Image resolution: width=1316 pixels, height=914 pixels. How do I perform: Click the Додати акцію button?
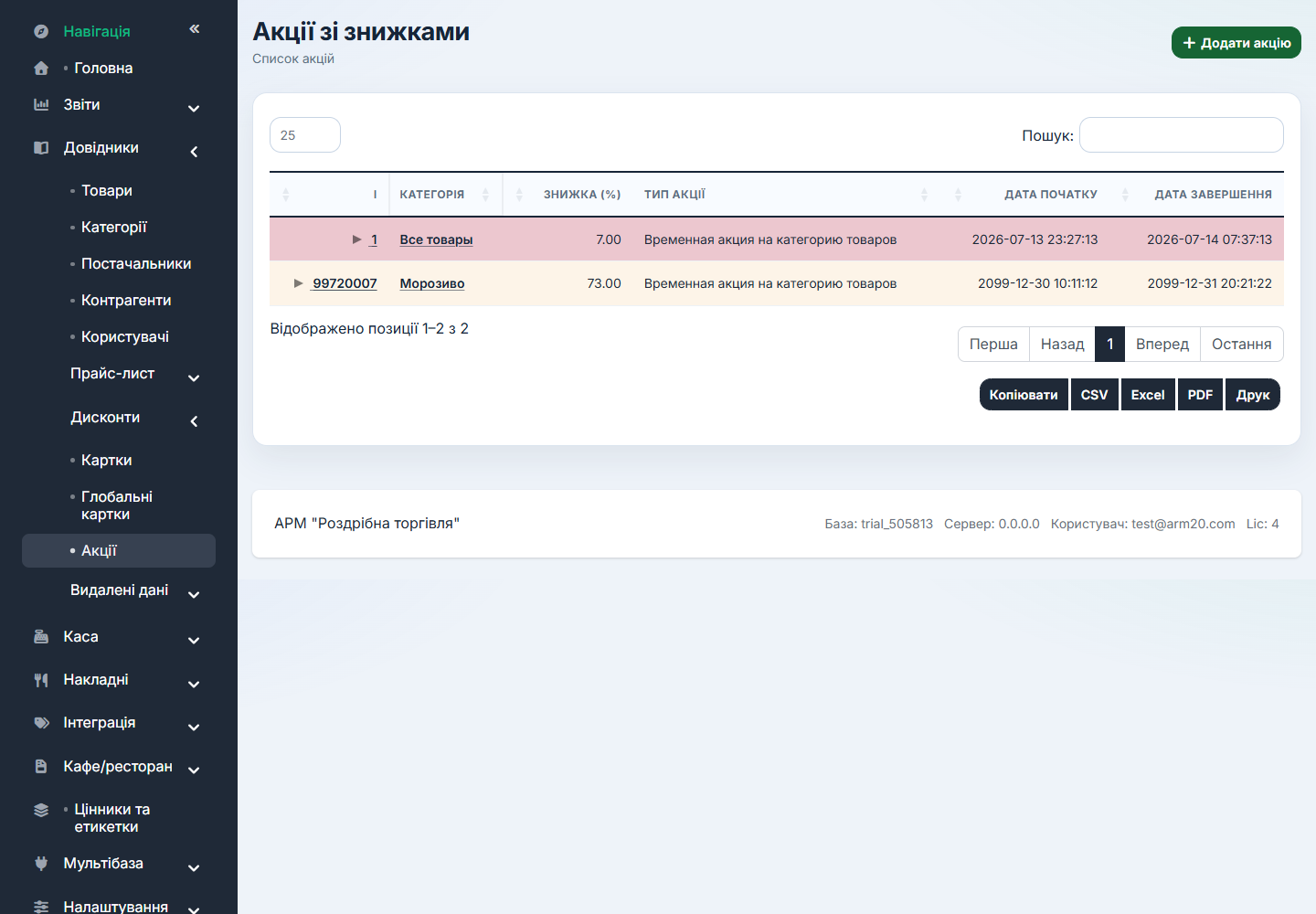[1236, 43]
